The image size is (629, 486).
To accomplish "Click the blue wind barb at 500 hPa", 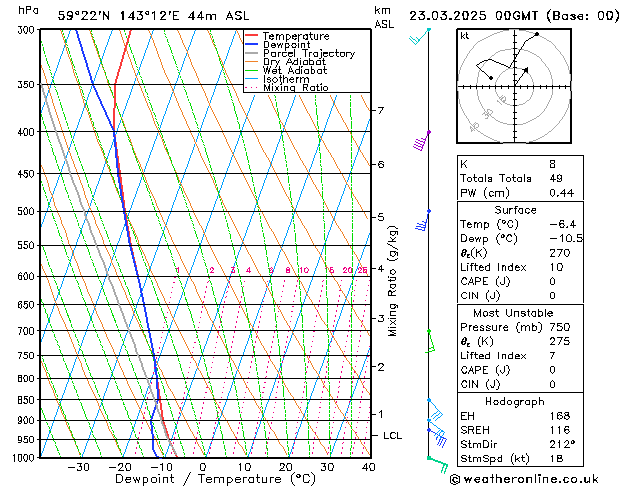I will (x=423, y=221).
